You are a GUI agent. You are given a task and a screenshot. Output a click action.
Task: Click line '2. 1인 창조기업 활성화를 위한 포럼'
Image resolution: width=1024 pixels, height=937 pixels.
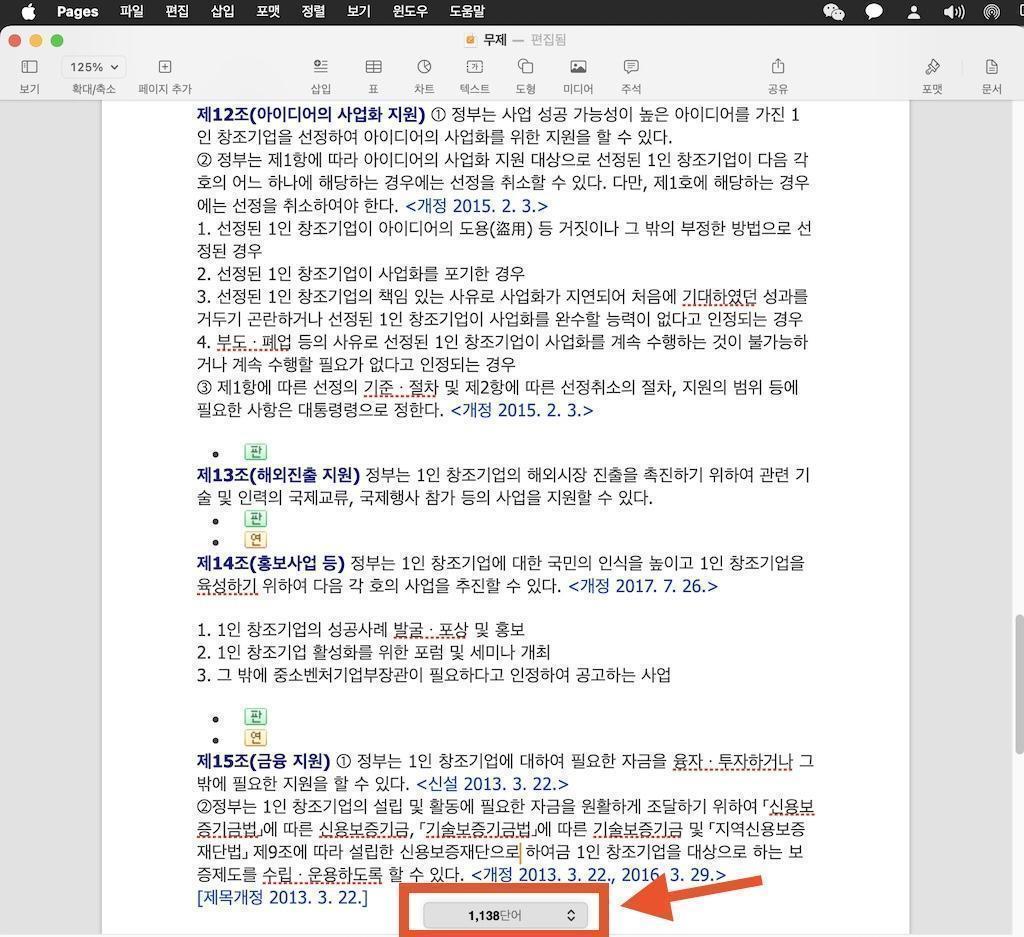click(374, 652)
